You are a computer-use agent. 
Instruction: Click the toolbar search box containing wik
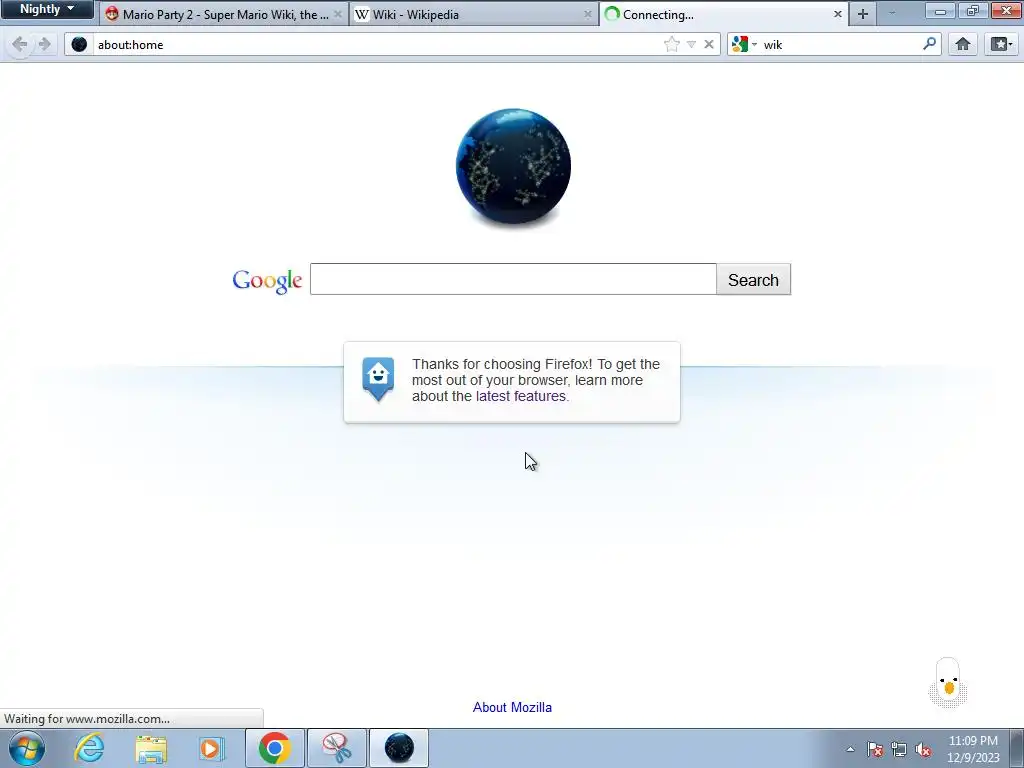pyautogui.click(x=841, y=44)
